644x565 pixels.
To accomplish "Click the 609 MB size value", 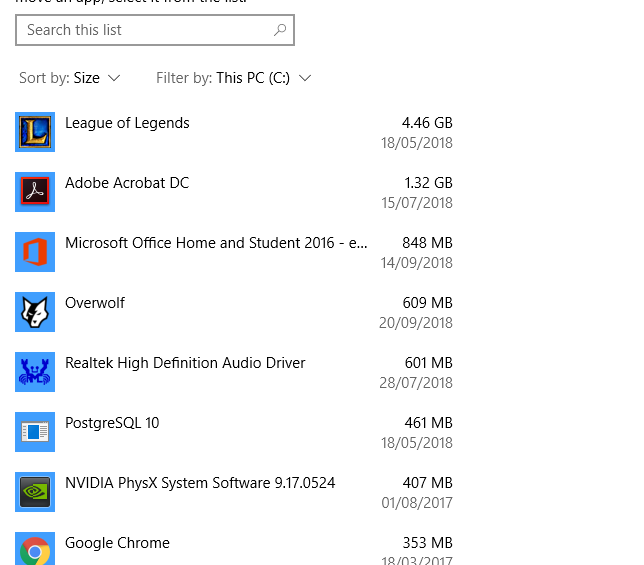I will [x=427, y=303].
